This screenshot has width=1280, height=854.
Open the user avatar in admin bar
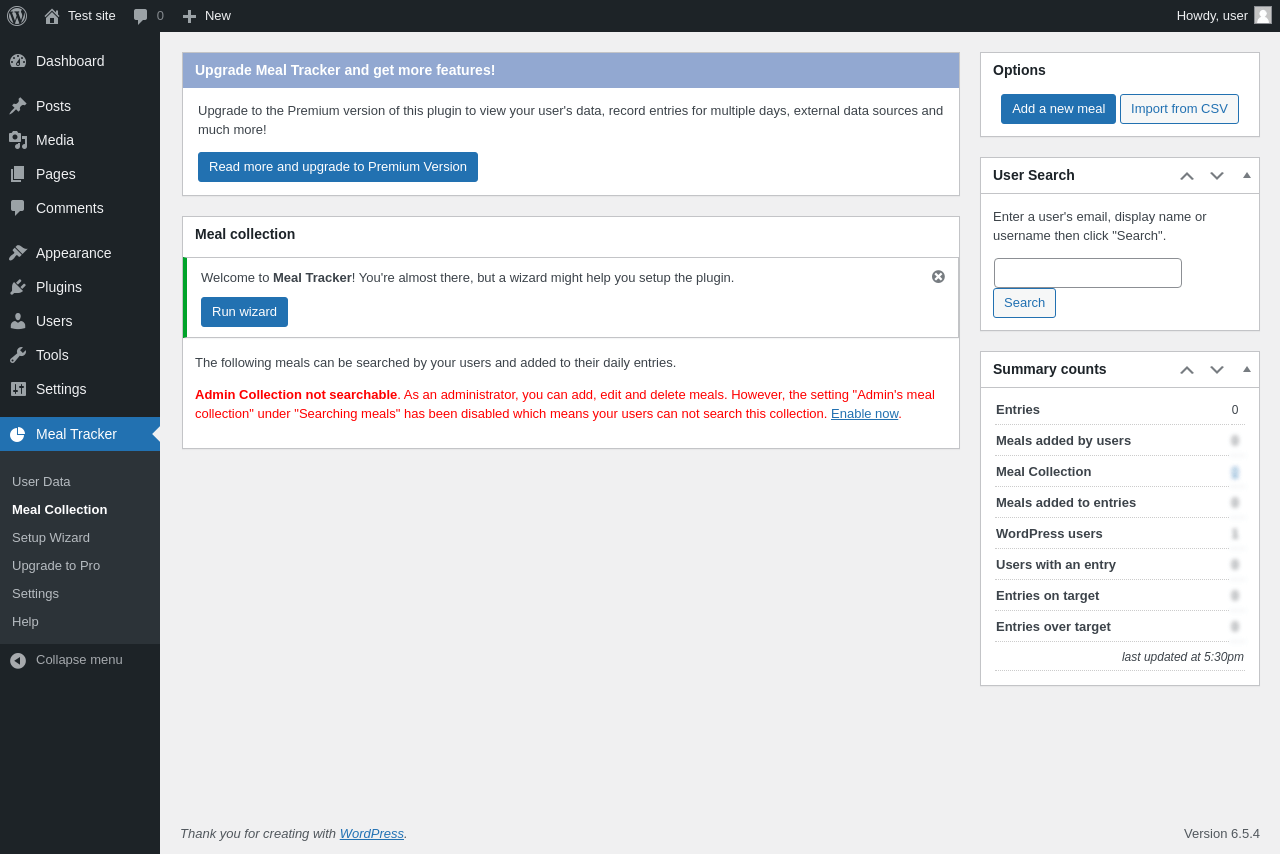(1263, 15)
